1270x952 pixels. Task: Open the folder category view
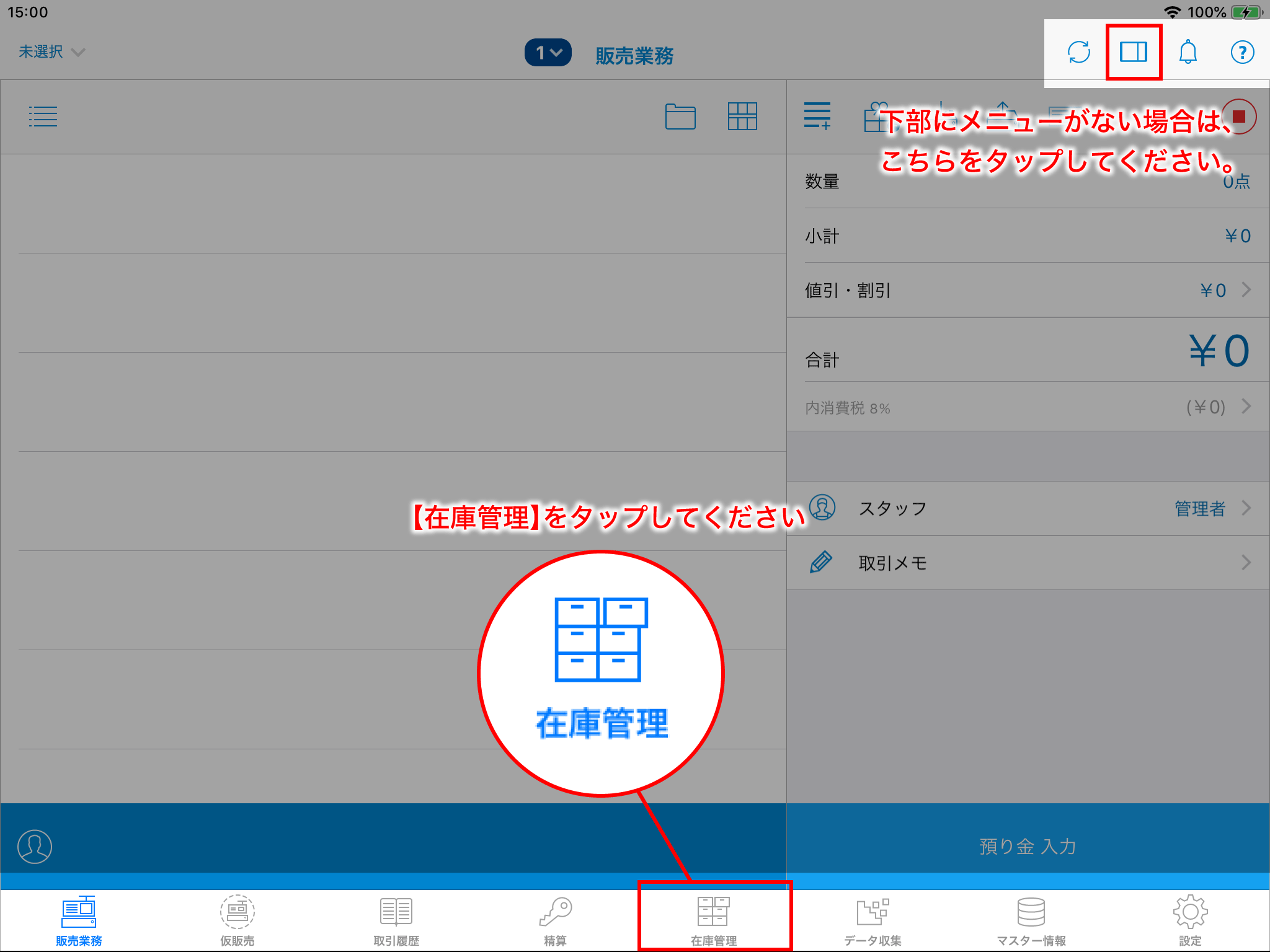click(x=680, y=117)
